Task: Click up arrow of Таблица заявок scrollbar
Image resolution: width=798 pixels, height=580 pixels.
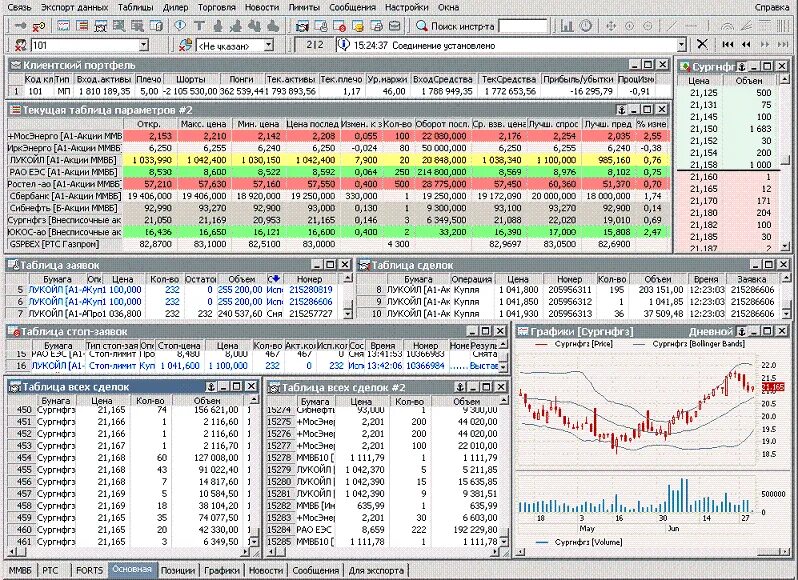Action: [x=348, y=278]
